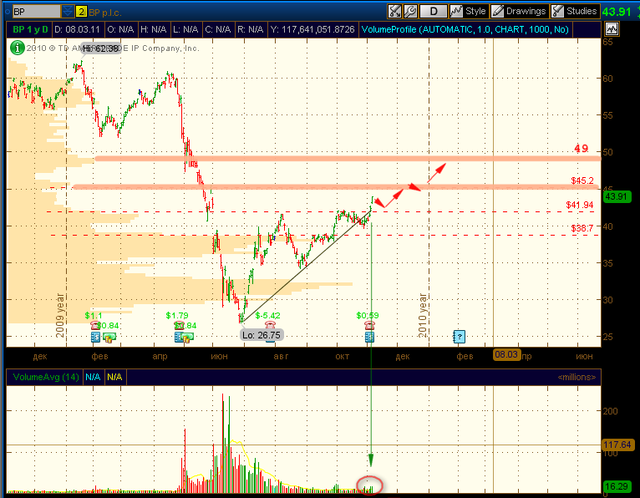Click the phone event icon under $0.59
This screenshot has width=640, height=498.
369,325
